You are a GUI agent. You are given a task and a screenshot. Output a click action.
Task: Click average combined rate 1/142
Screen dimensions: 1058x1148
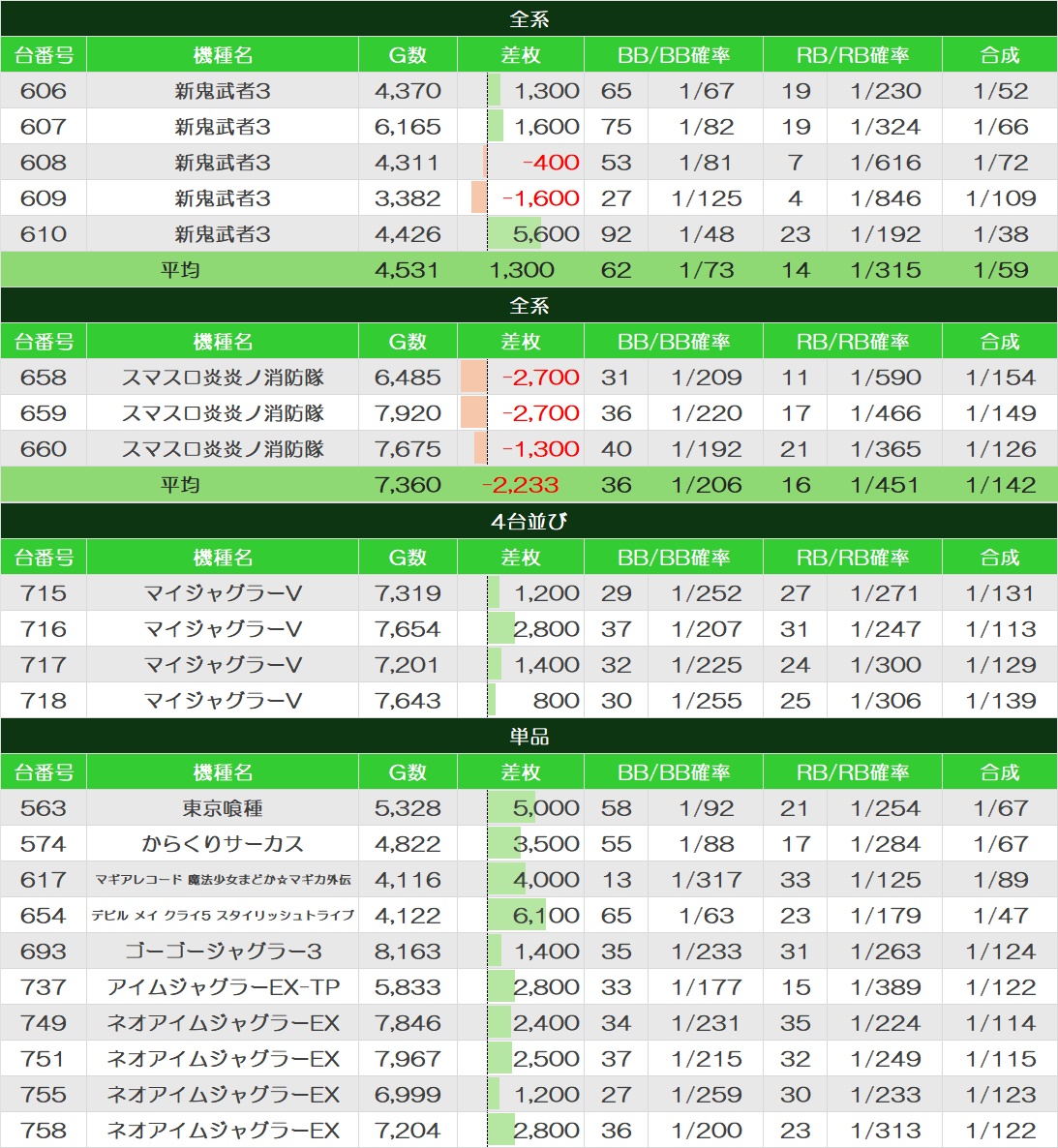click(1001, 485)
